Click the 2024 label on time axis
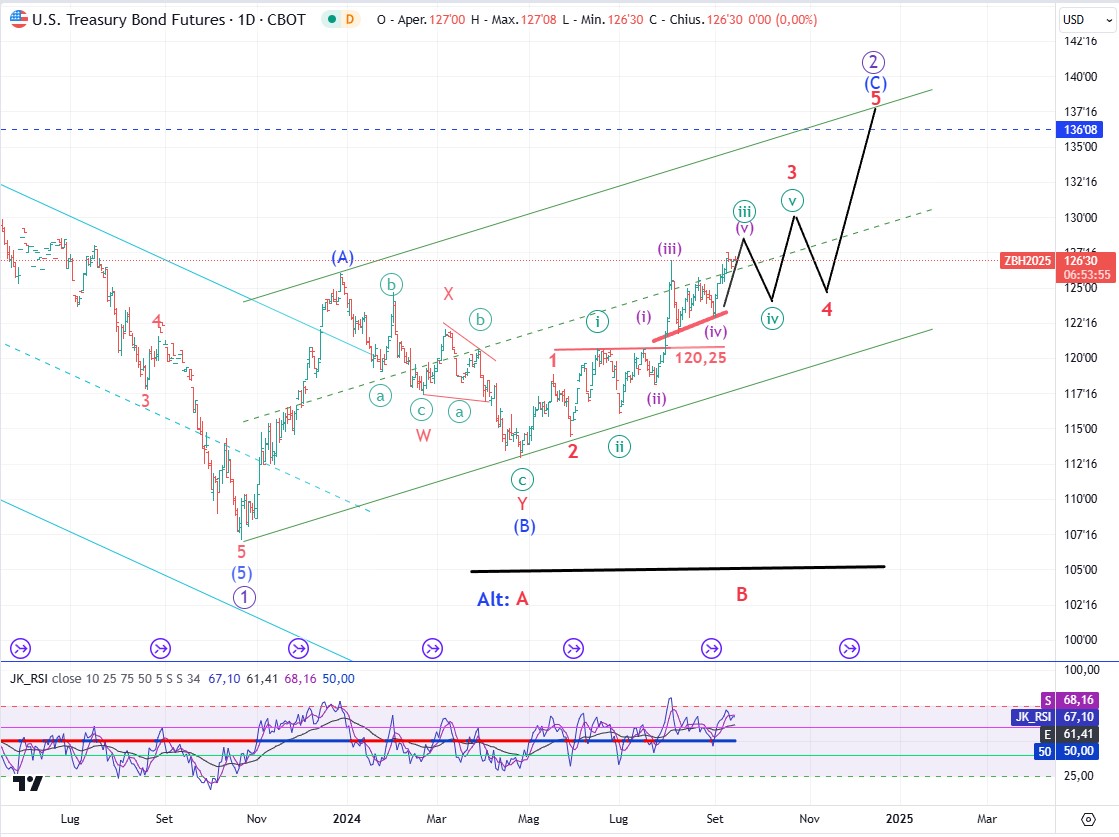Viewport: 1119px width, 837px height. (347, 818)
